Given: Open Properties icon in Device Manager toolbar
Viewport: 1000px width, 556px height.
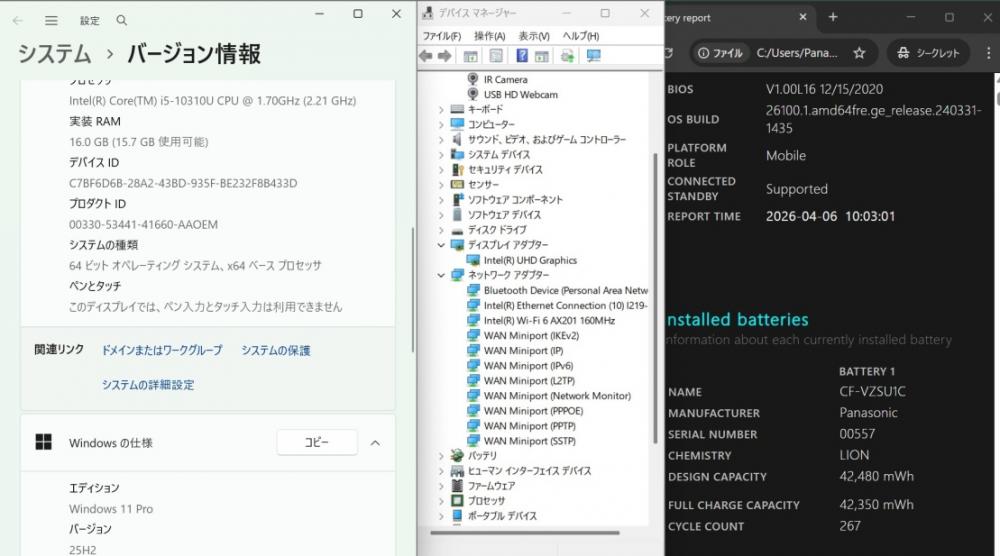Looking at the screenshot, I should click(496, 56).
